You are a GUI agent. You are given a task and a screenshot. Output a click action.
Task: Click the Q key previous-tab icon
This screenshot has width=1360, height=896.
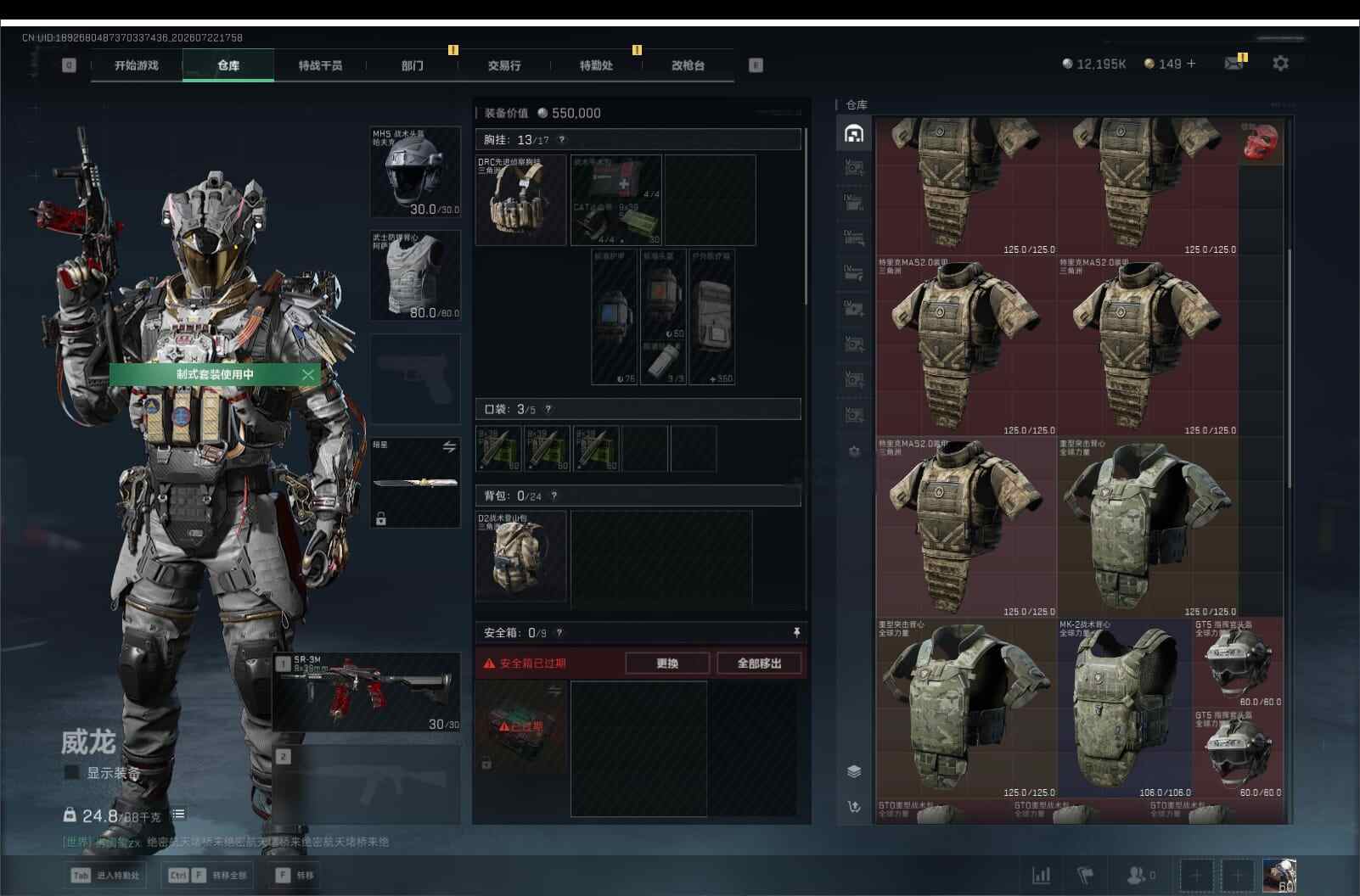(x=69, y=65)
